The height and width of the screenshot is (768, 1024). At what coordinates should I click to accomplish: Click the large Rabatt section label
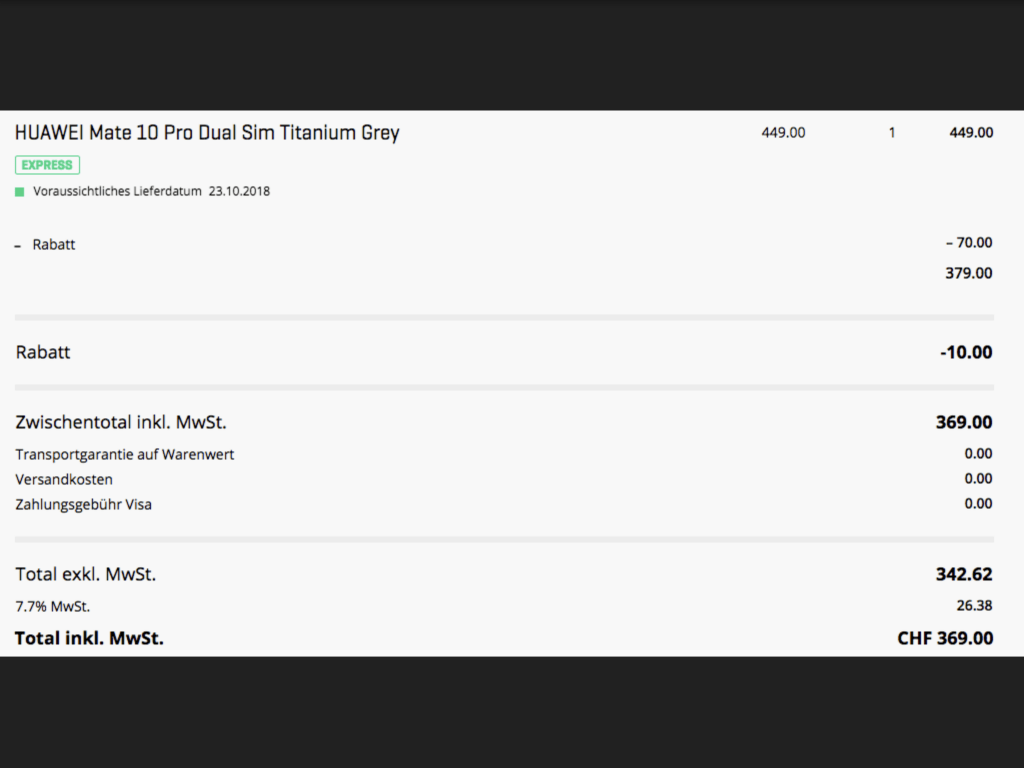(x=43, y=352)
